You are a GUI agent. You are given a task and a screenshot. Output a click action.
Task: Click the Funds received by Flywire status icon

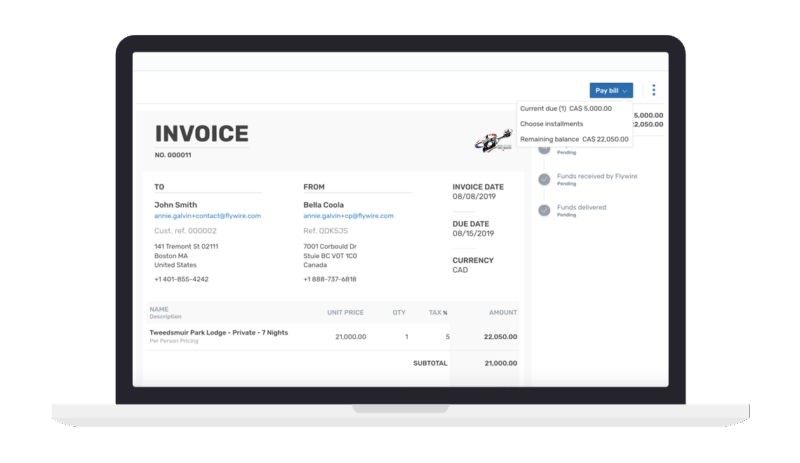[544, 179]
